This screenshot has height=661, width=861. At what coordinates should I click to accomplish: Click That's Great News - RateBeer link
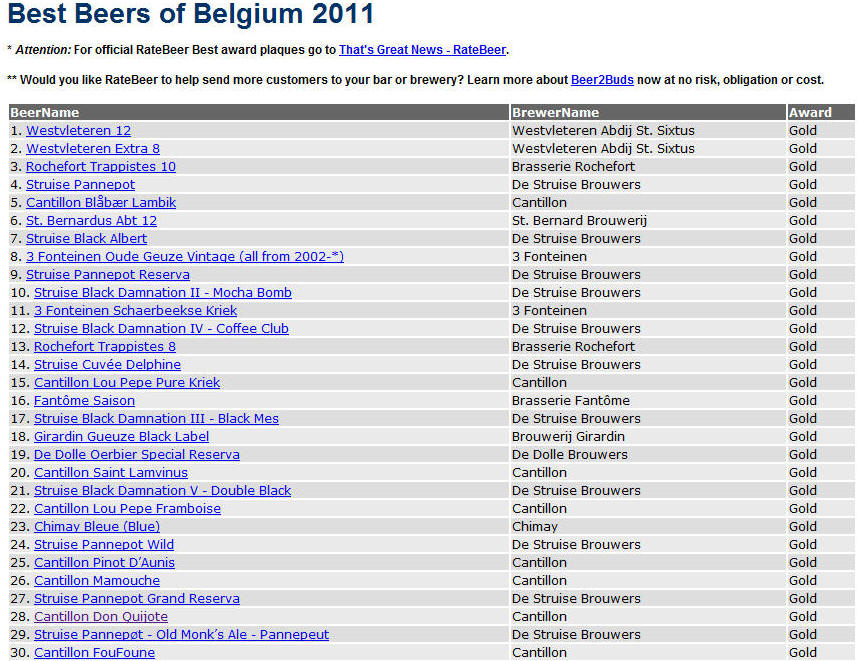(422, 50)
